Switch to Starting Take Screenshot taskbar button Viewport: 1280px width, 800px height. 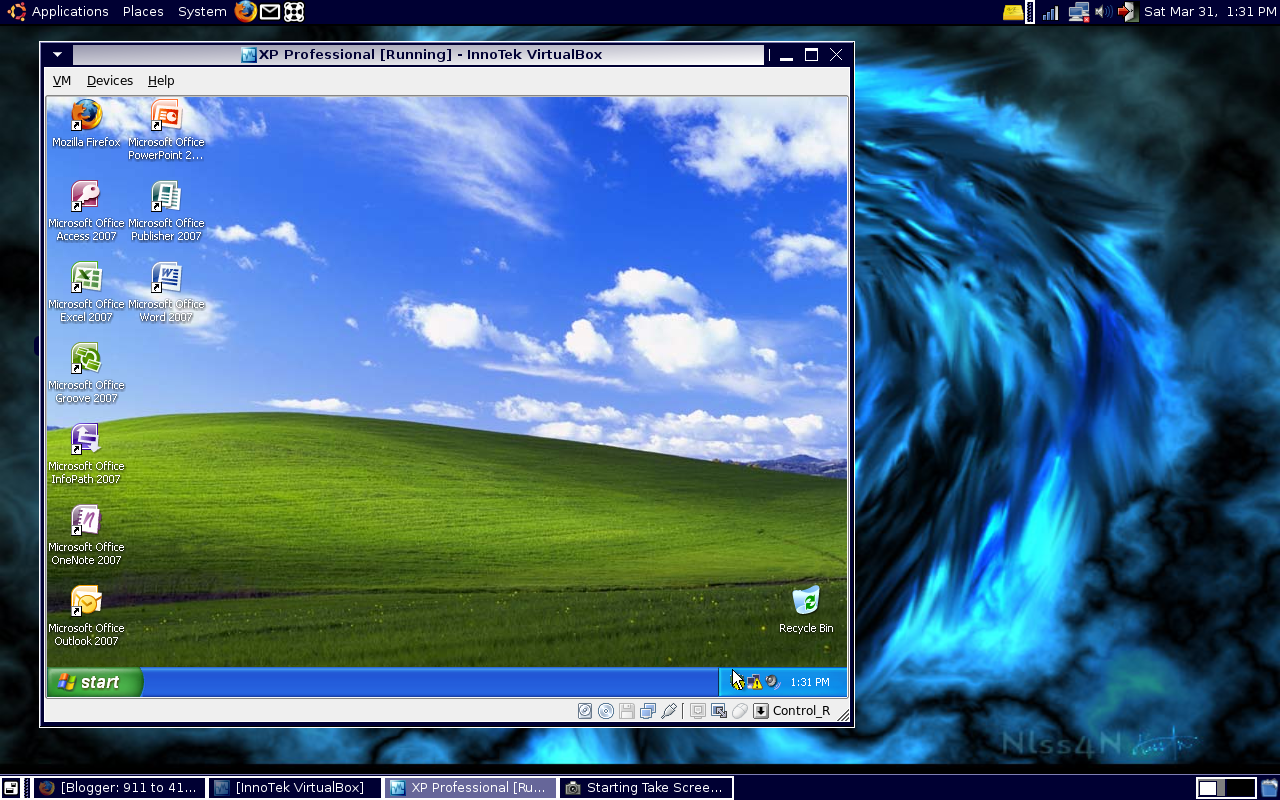(646, 788)
